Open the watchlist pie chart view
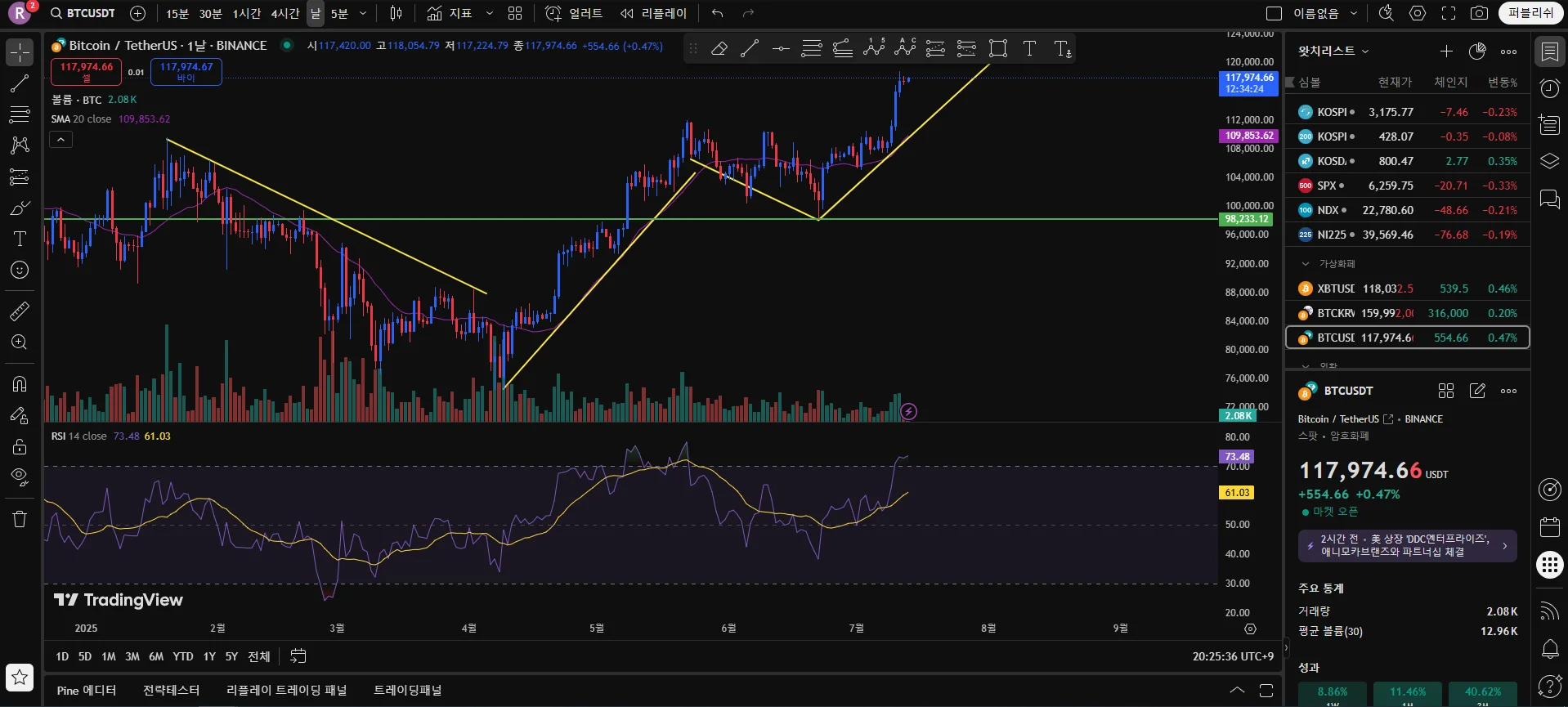Image resolution: width=1568 pixels, height=707 pixels. [1477, 51]
